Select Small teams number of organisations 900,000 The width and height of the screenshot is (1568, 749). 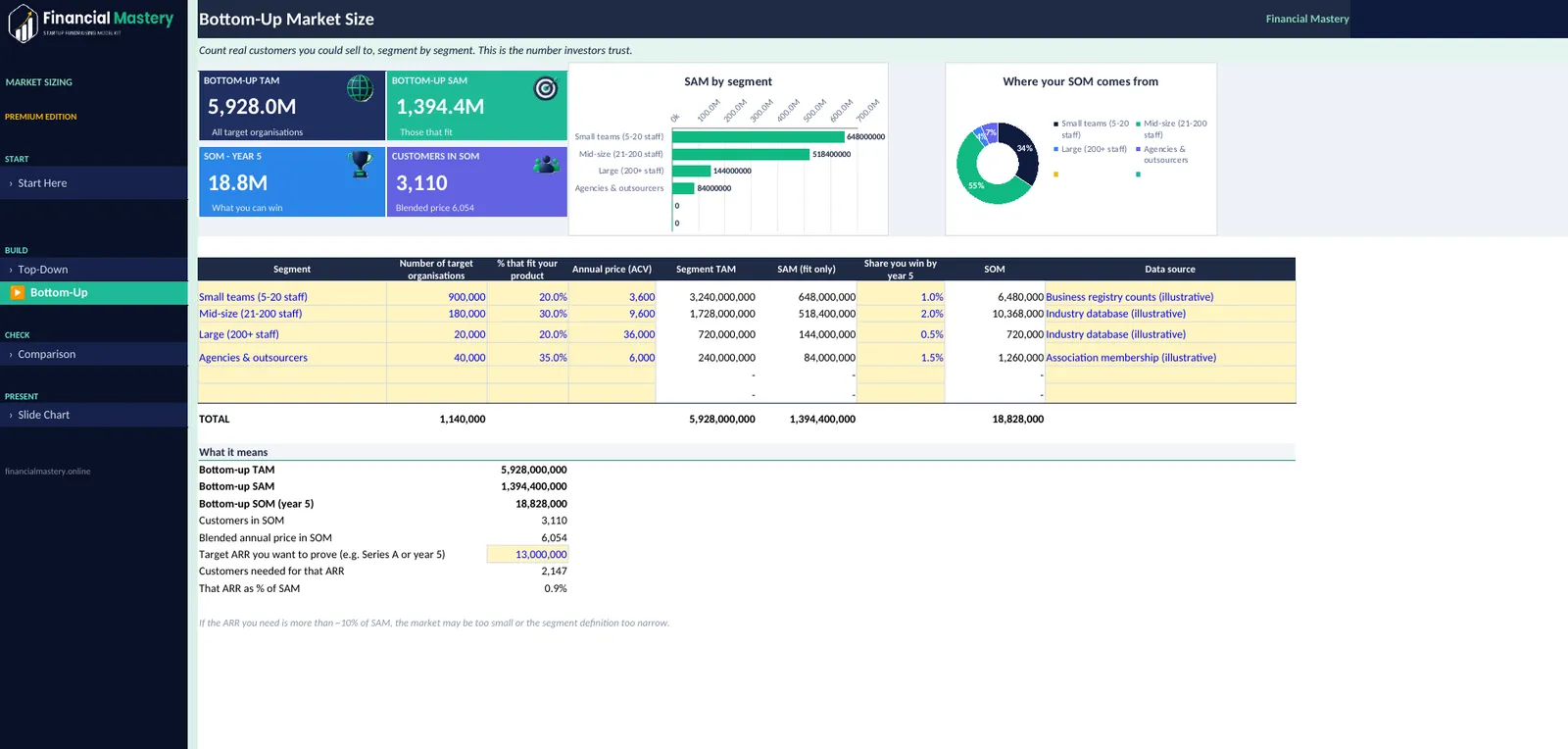point(437,296)
